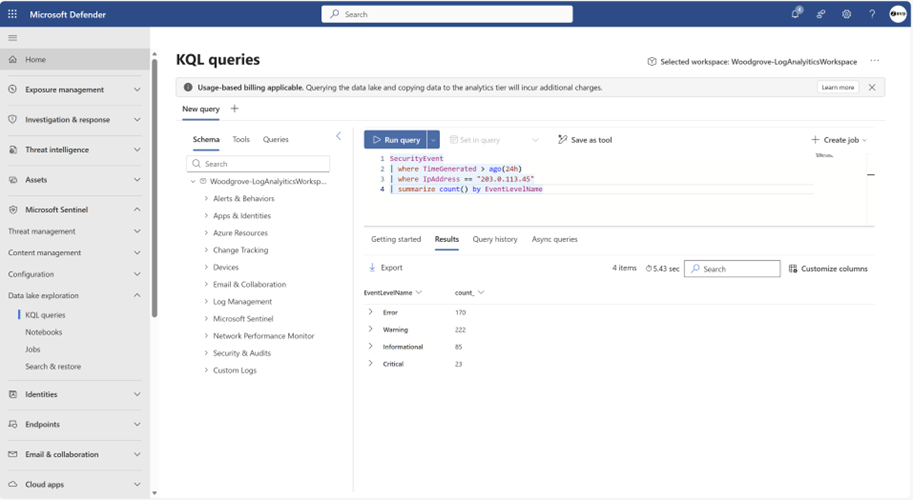Viewport: 913px width, 500px height.
Task: Click the Warning count value 222
Action: (460, 329)
